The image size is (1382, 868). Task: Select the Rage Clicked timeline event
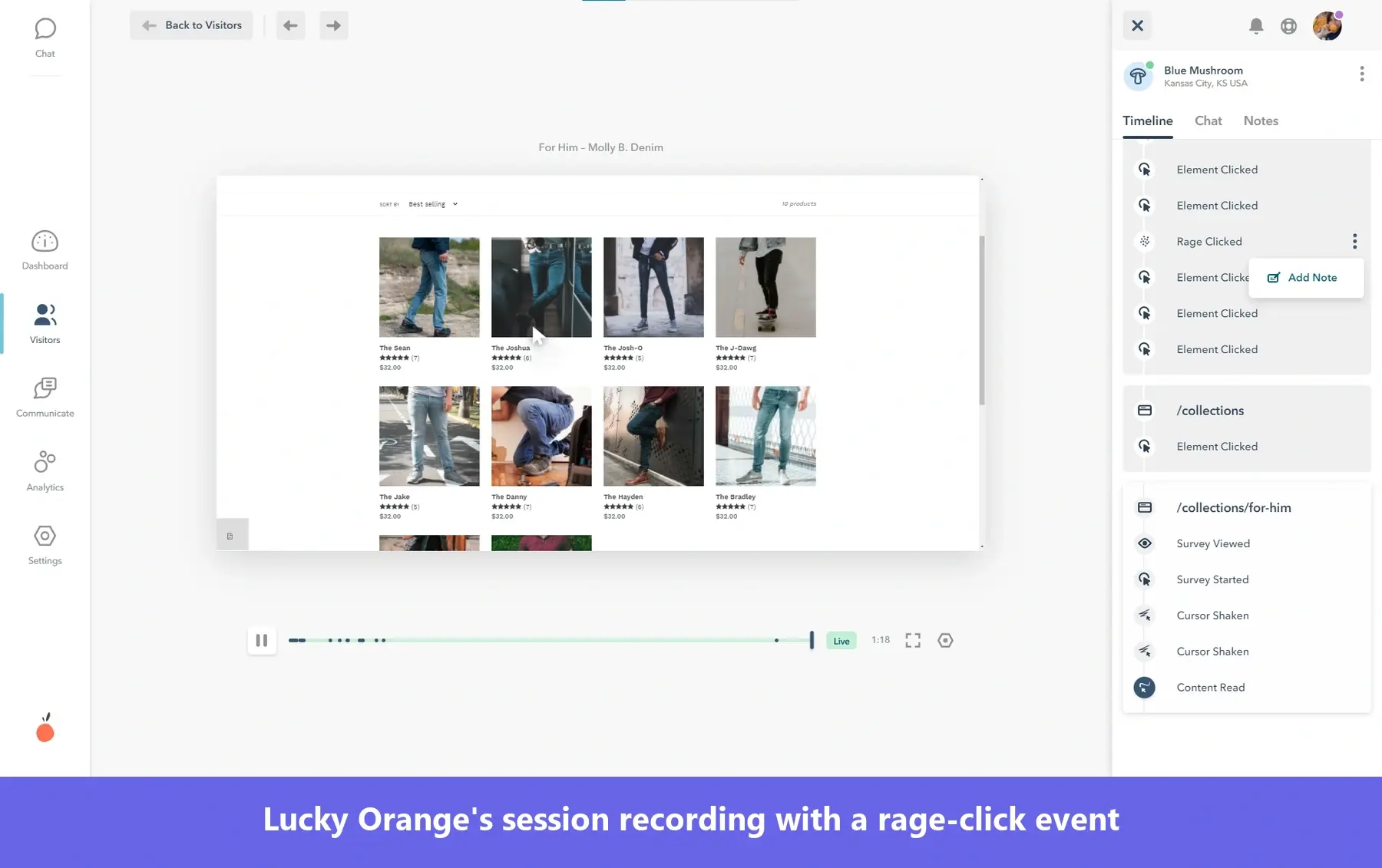1208,242
